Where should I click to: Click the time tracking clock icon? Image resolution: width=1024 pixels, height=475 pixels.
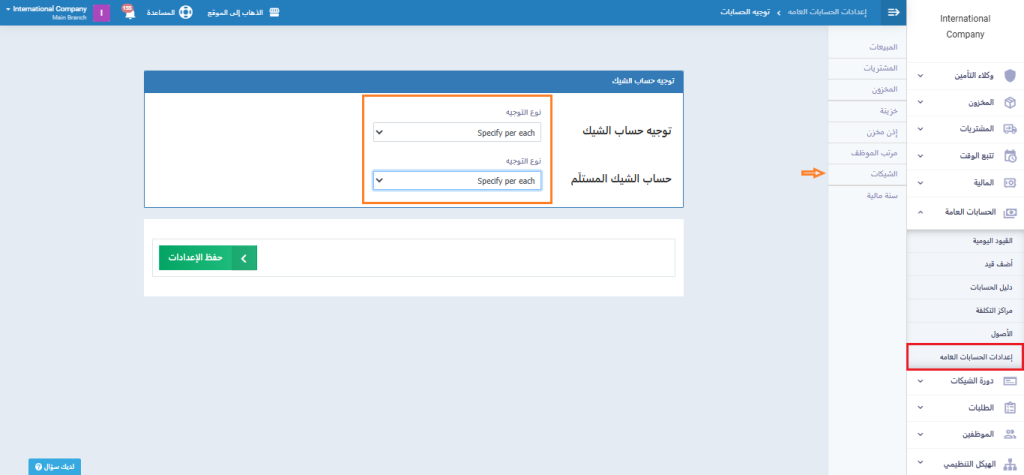(x=1009, y=156)
